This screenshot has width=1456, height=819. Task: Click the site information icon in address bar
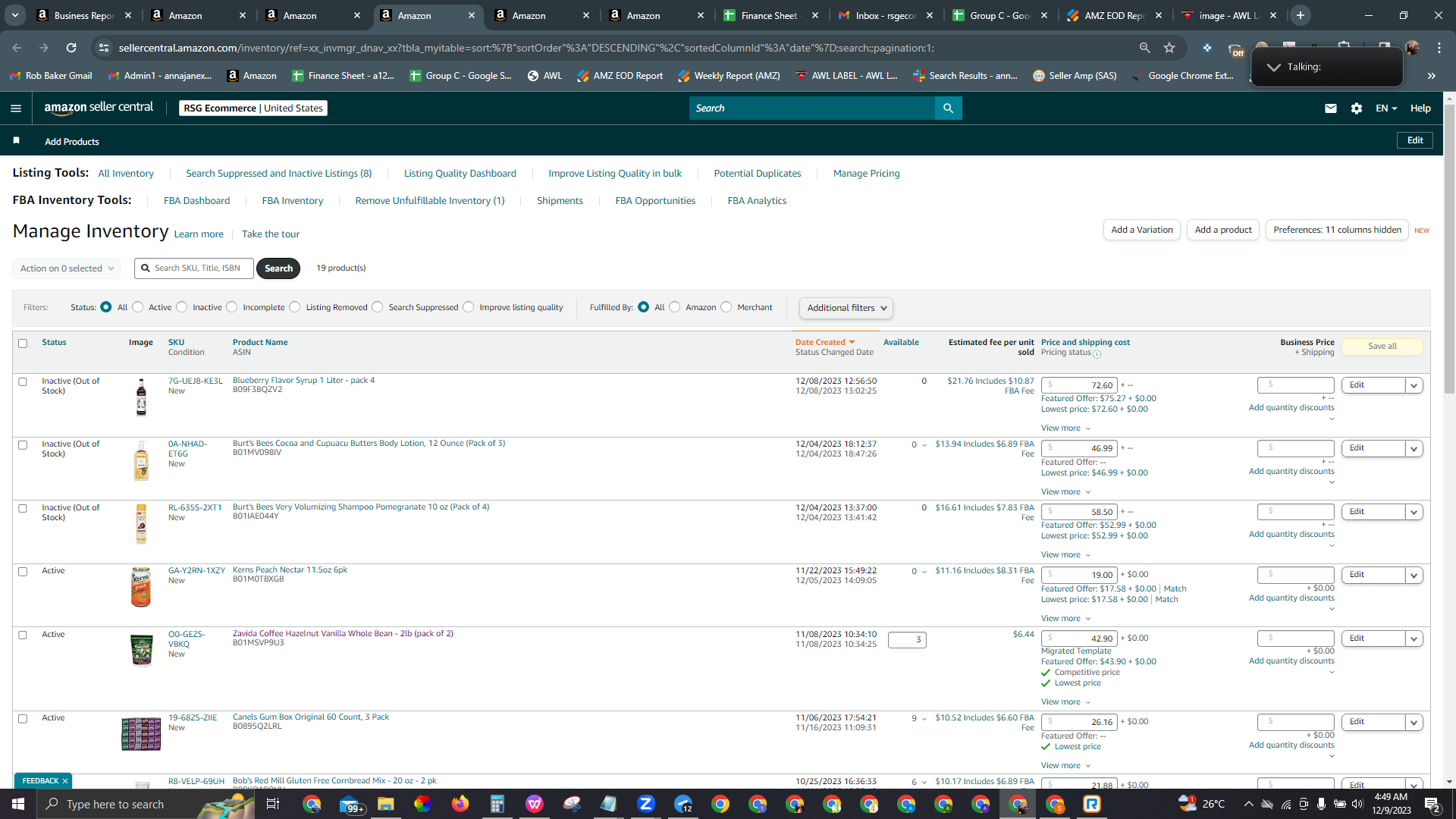point(104,48)
